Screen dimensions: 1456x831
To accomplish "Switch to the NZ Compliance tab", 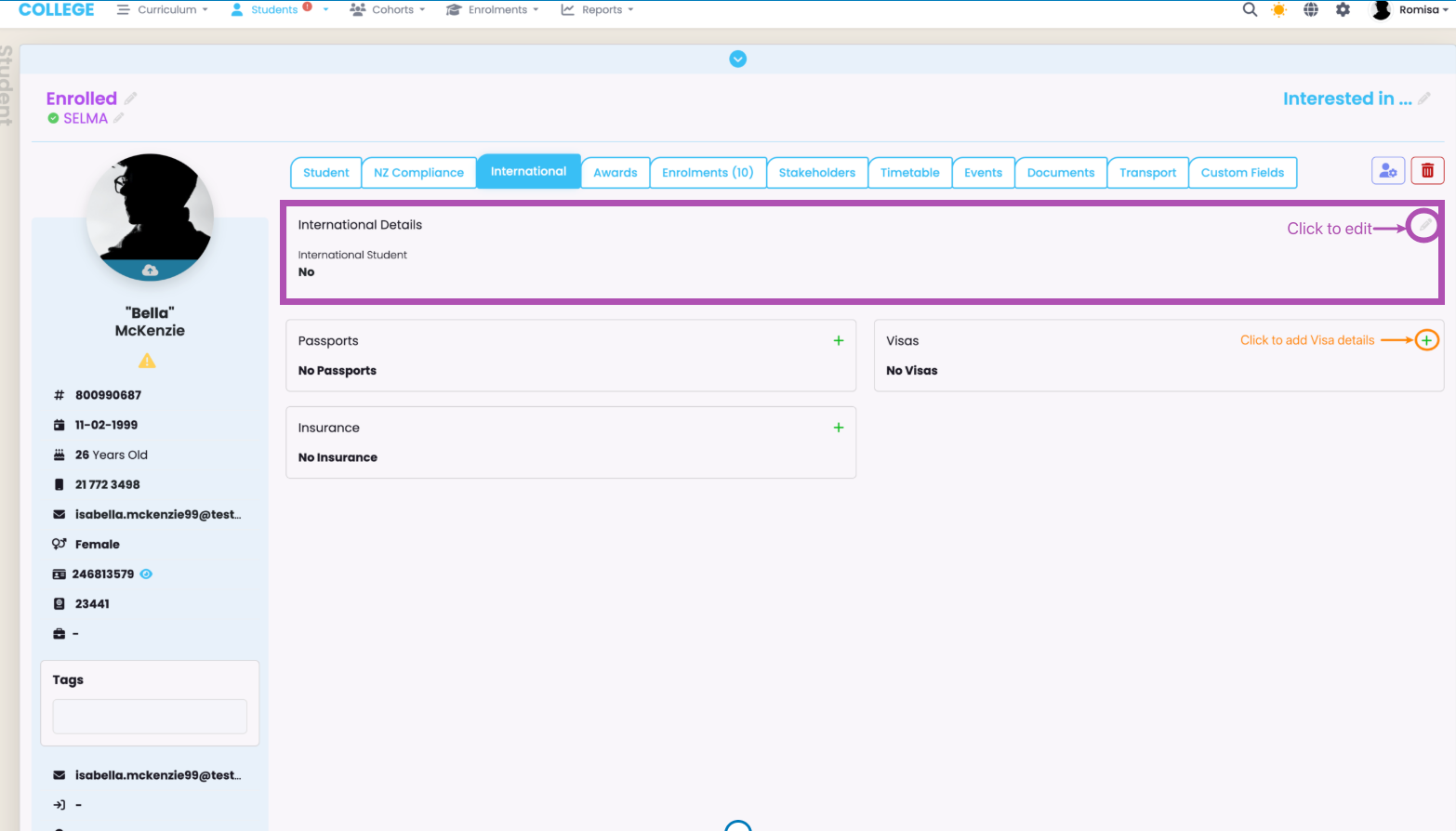I will [x=418, y=173].
